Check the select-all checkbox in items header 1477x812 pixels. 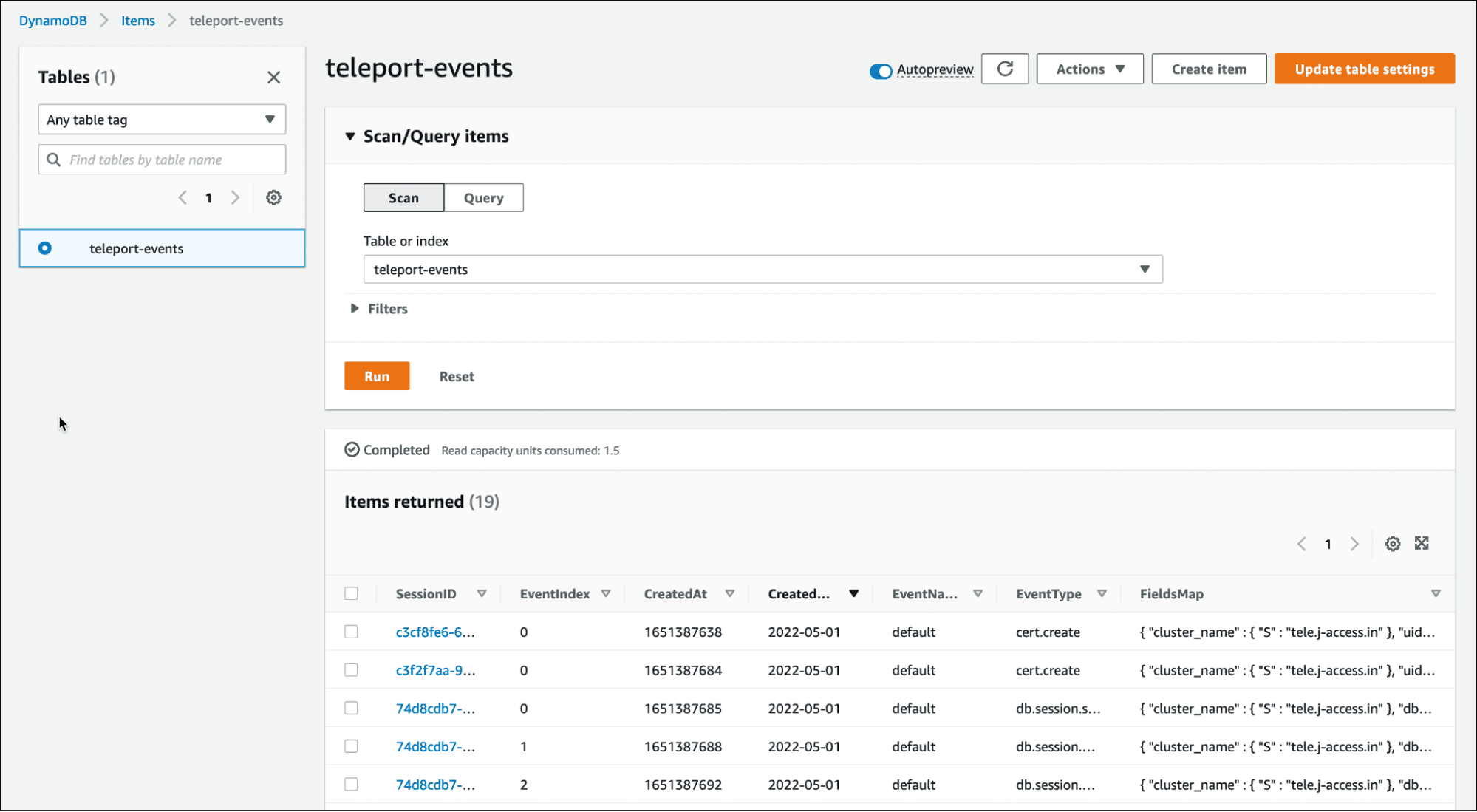351,593
